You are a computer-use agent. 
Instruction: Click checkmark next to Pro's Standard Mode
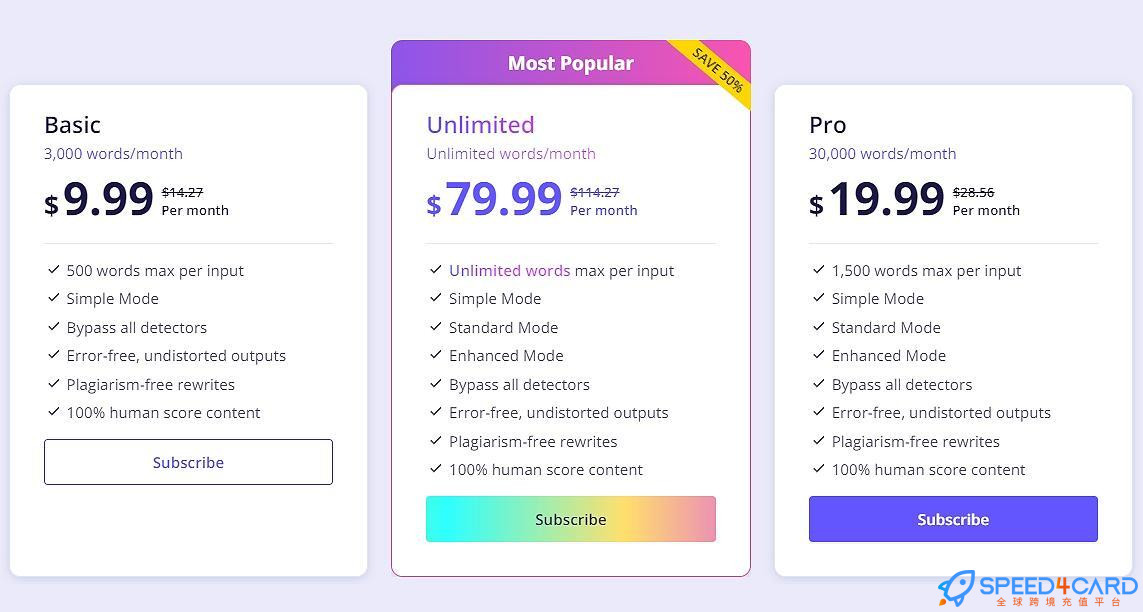coord(819,326)
